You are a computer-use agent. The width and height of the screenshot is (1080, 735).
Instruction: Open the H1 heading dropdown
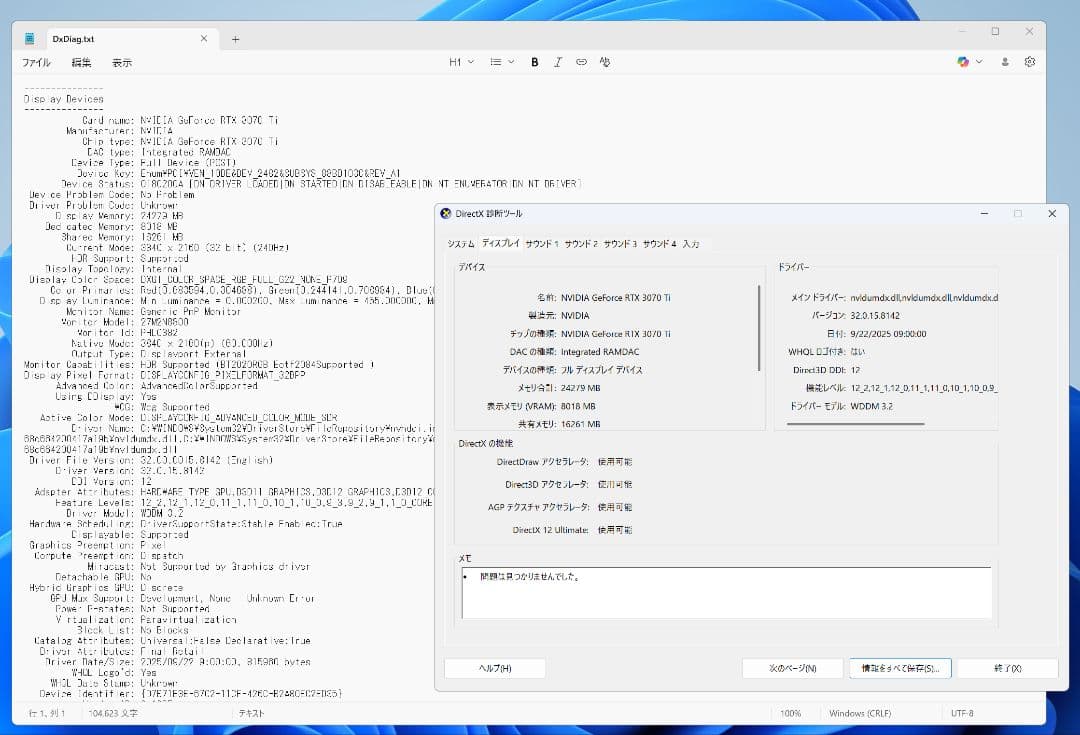click(x=461, y=62)
